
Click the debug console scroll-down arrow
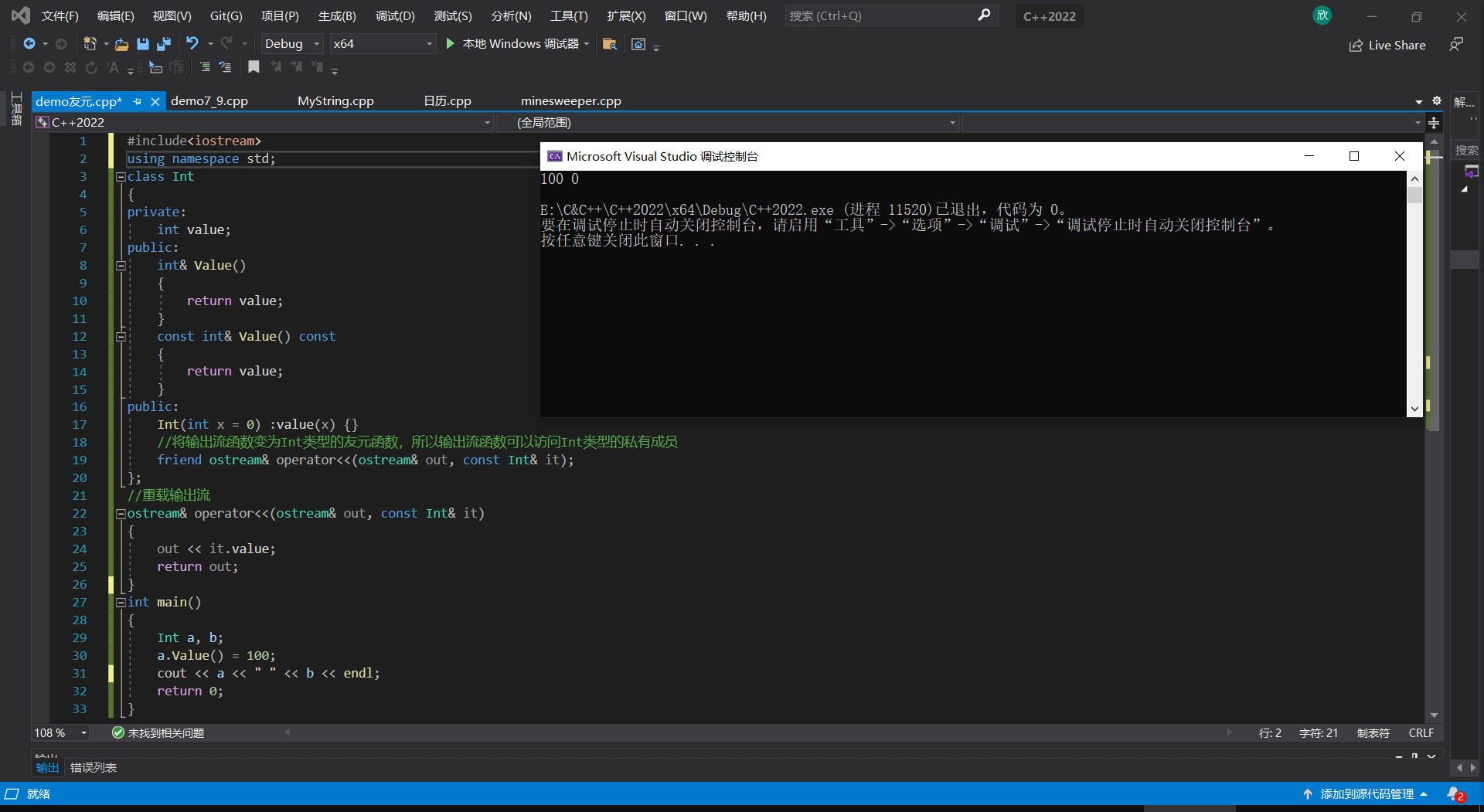point(1414,409)
